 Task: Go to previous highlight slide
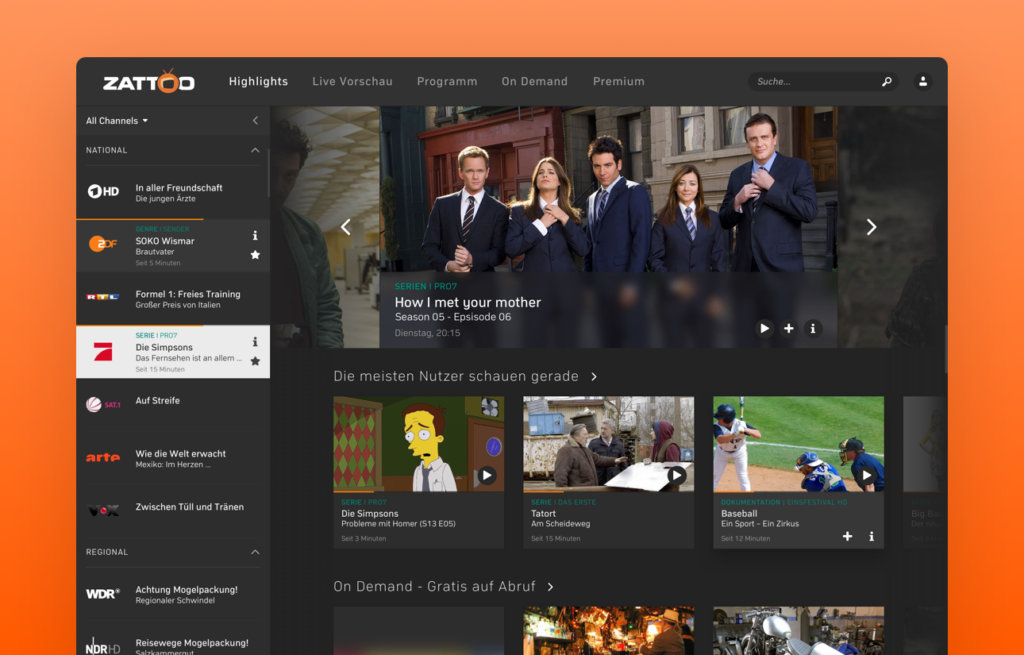coord(345,227)
